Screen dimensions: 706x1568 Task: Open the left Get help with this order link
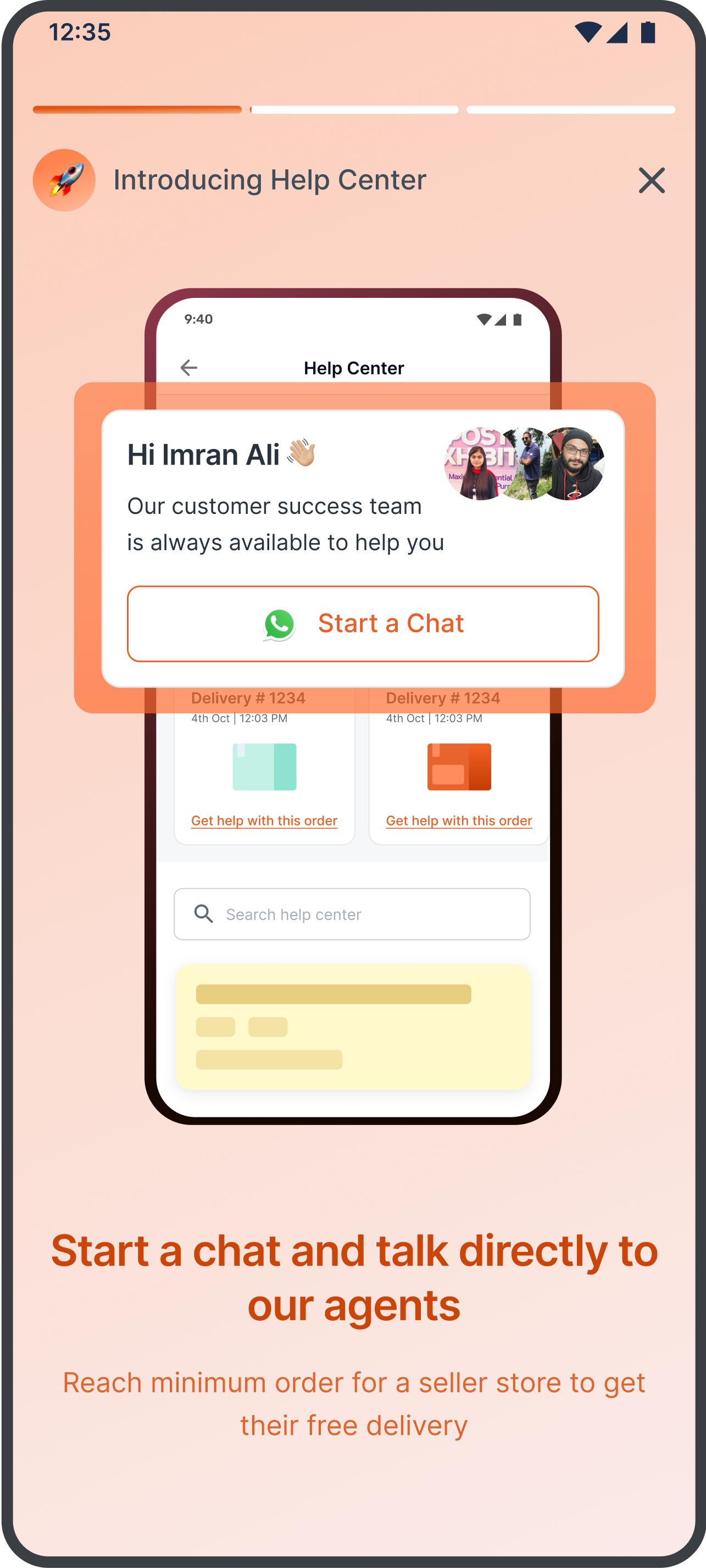[264, 821]
